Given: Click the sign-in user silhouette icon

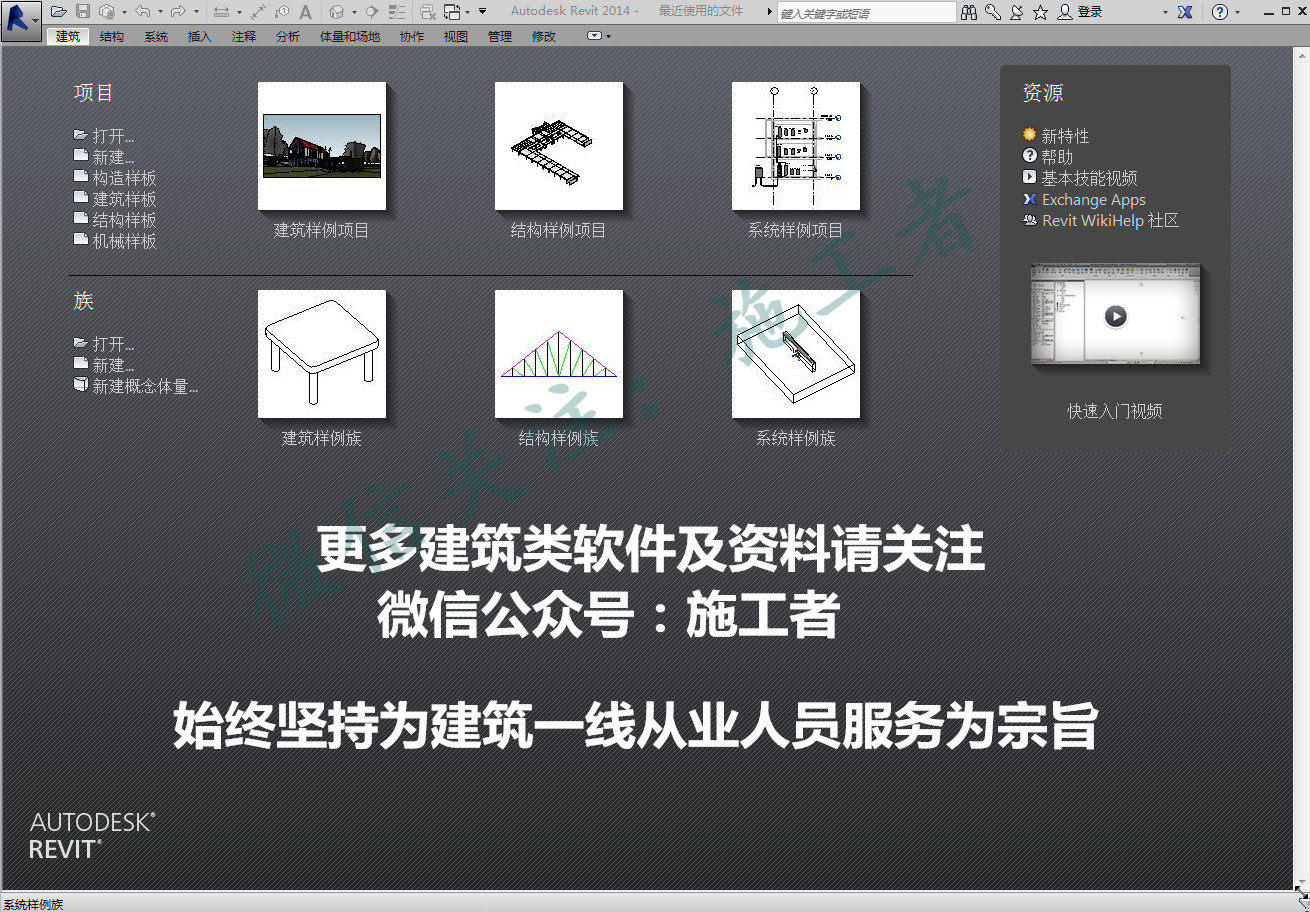Looking at the screenshot, I should pyautogui.click(x=1065, y=12).
